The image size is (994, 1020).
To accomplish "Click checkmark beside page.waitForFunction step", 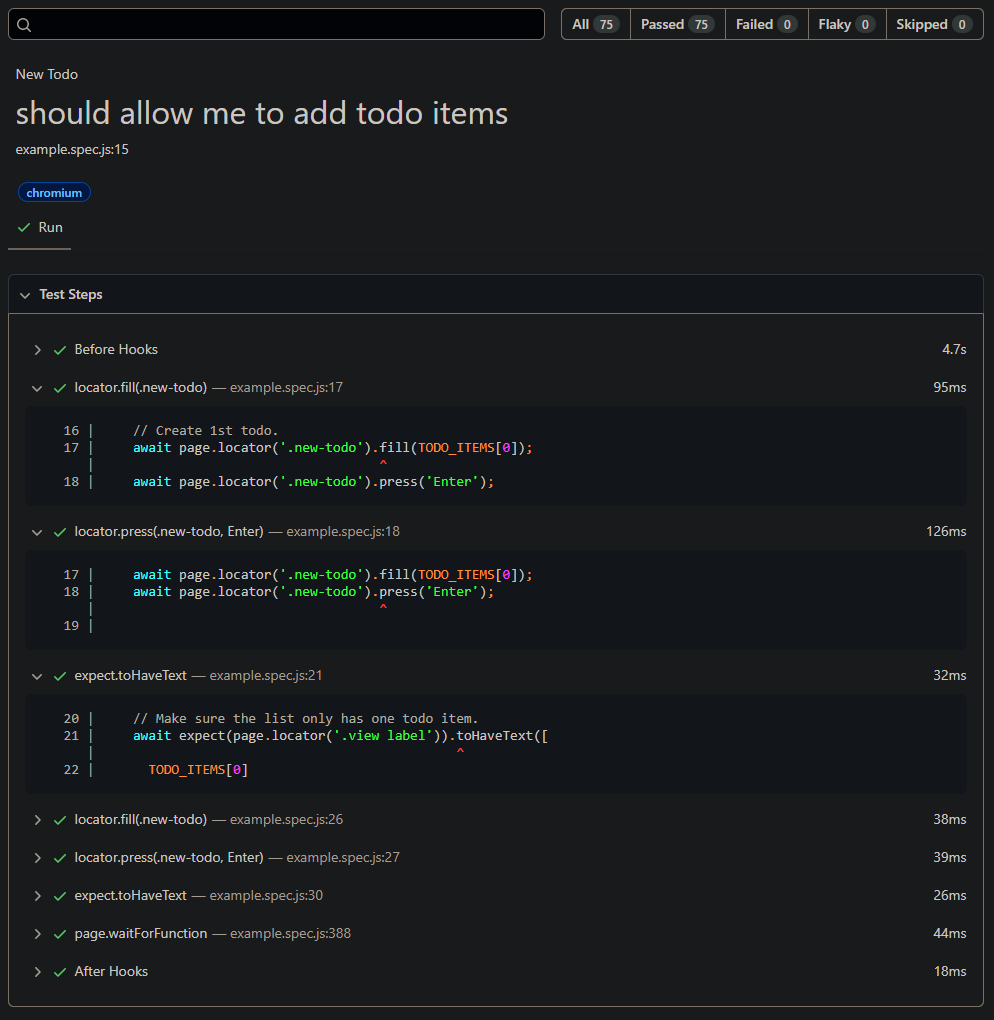I will pos(60,934).
